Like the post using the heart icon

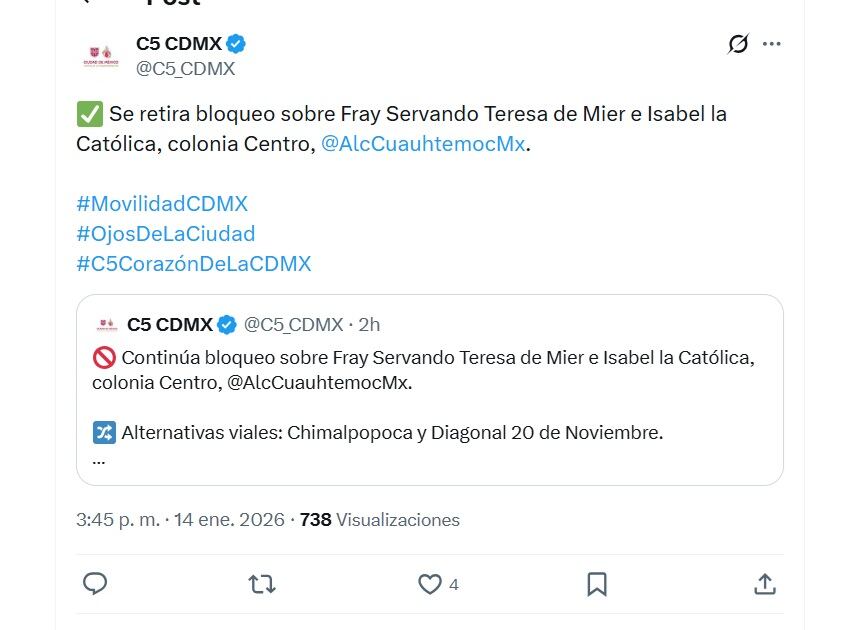click(430, 584)
